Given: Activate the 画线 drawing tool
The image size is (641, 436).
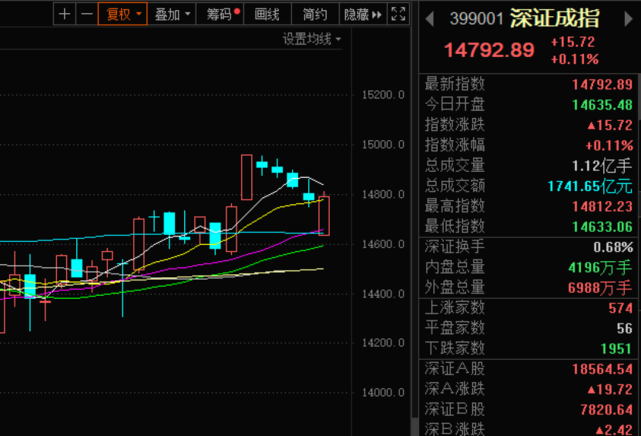Looking at the screenshot, I should pos(267,14).
